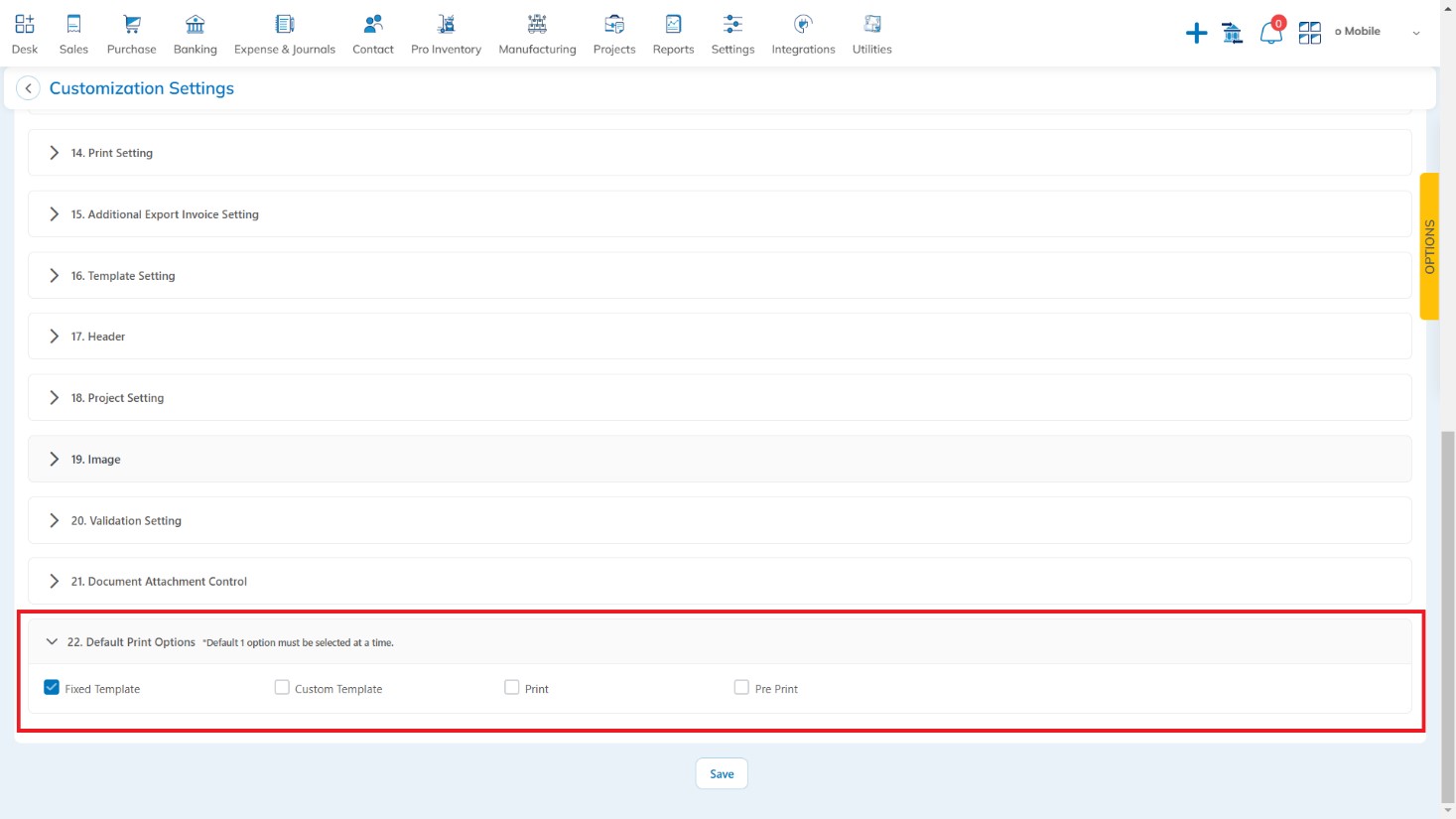The width and height of the screenshot is (1456, 819).
Task: Open the Banking module icon
Action: point(195,25)
